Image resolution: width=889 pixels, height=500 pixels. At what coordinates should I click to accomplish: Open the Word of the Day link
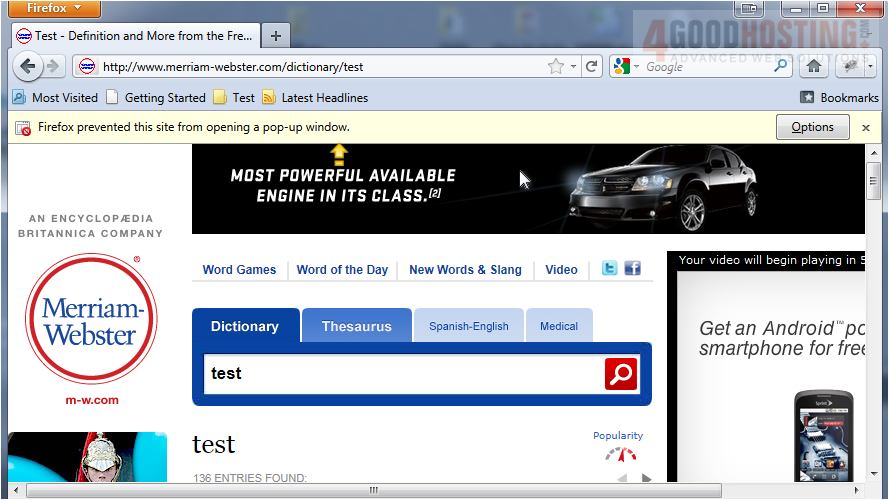pyautogui.click(x=342, y=270)
